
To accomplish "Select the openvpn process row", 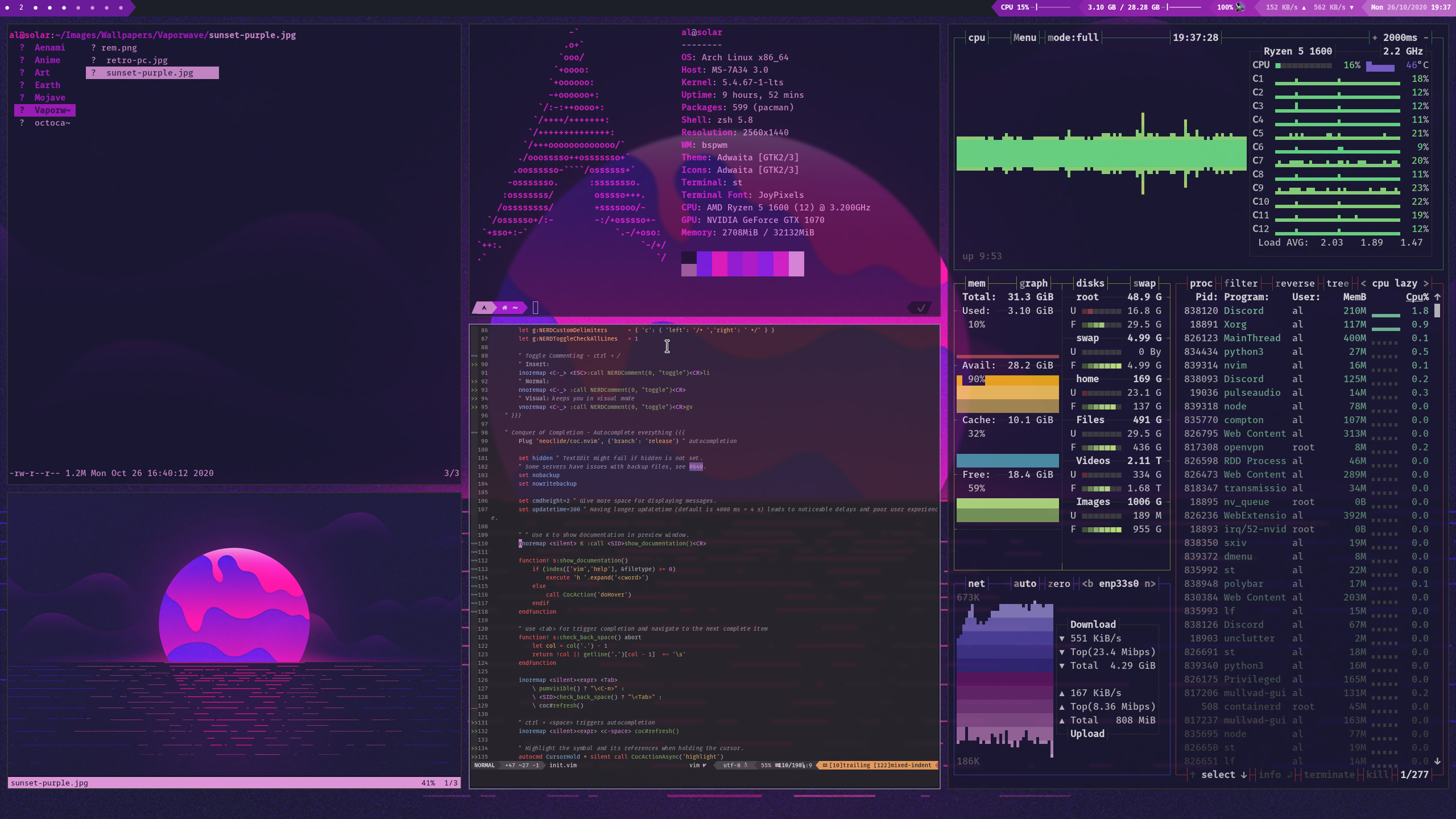I will tap(1306, 447).
